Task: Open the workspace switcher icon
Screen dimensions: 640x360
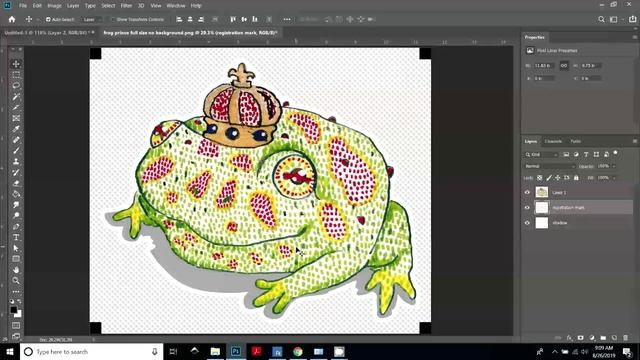Action: (613, 19)
